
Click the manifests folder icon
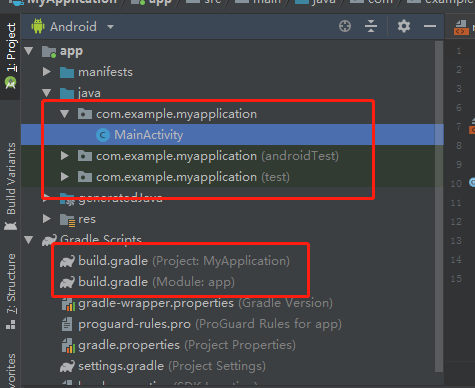pyautogui.click(x=67, y=72)
